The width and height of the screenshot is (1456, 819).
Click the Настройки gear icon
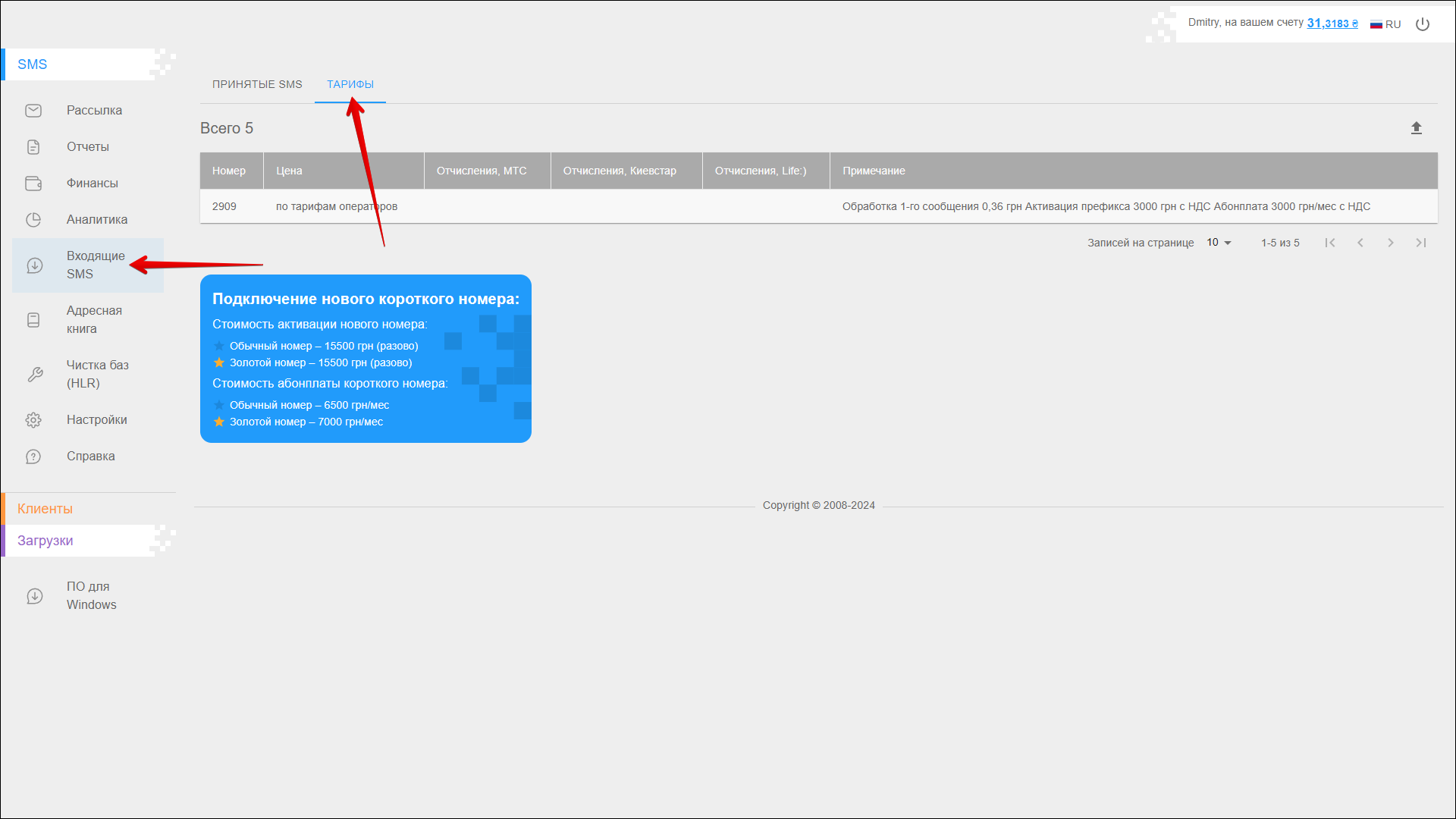(x=33, y=420)
